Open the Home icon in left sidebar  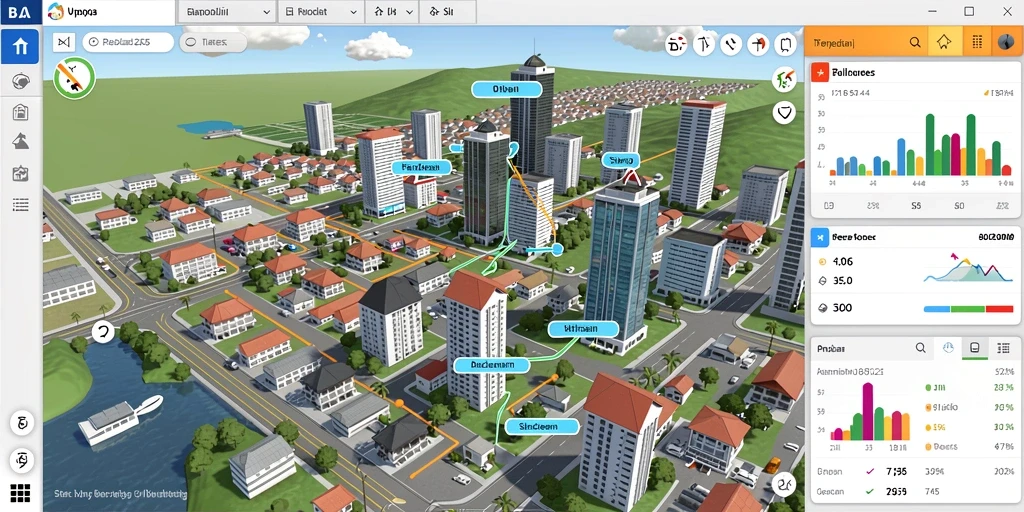[20, 46]
